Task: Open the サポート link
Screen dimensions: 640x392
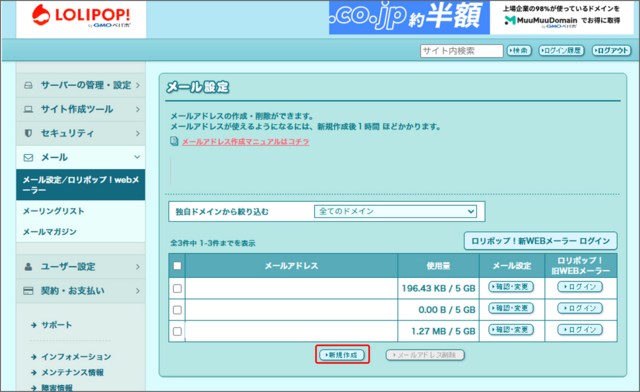Action: [x=57, y=325]
